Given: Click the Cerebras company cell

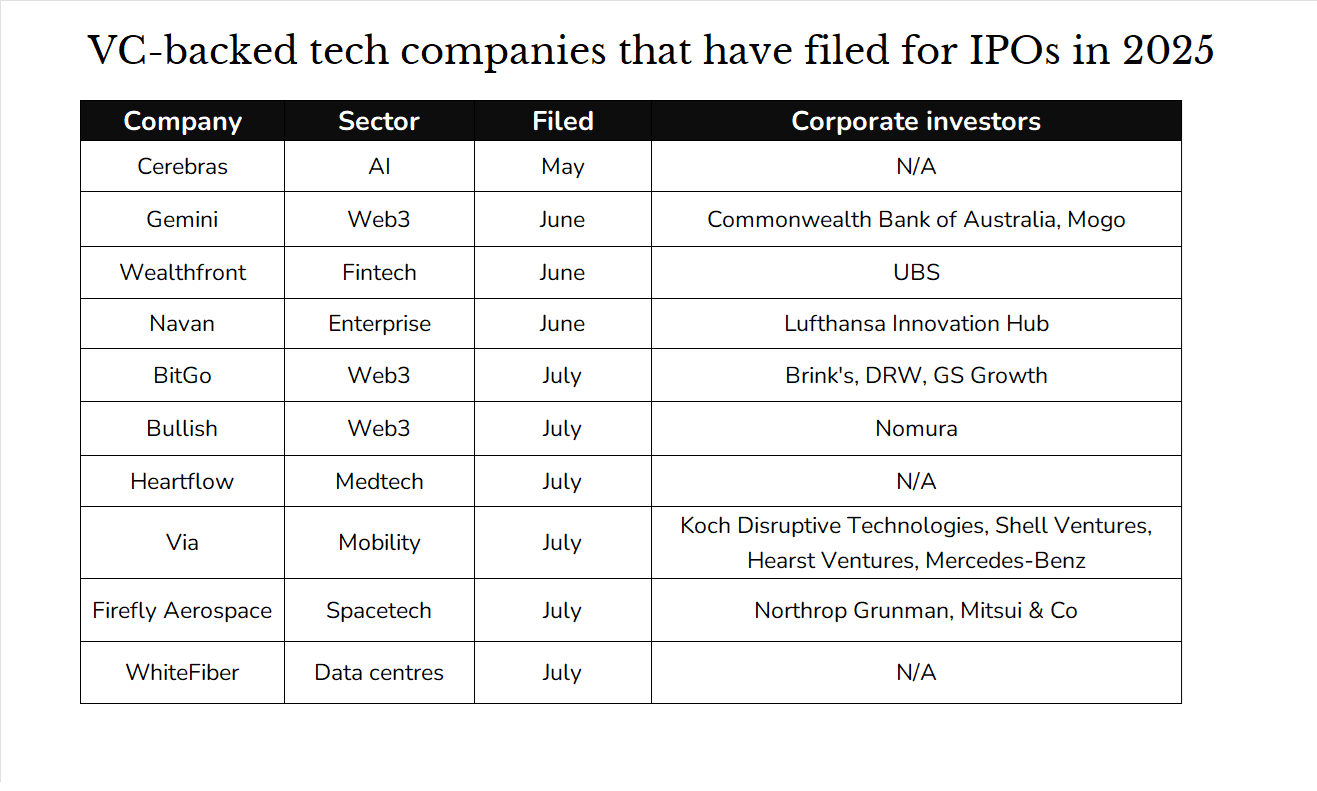Looking at the screenshot, I should pyautogui.click(x=182, y=166).
